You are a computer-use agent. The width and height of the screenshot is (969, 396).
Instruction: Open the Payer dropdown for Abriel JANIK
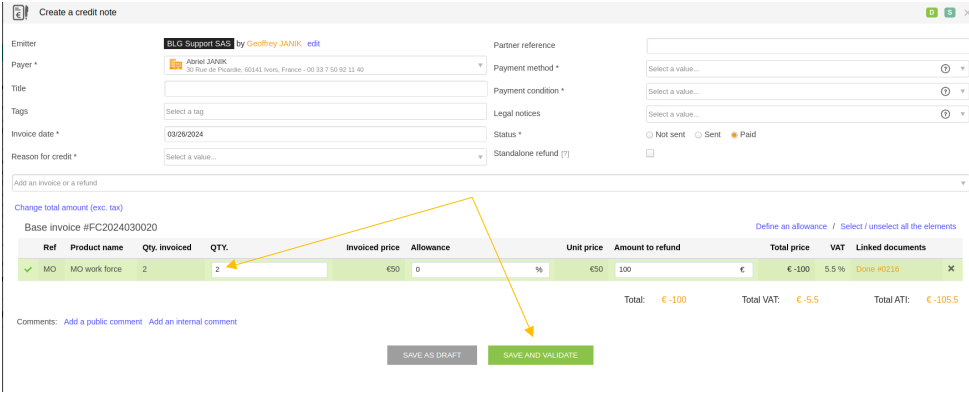pyautogui.click(x=326, y=65)
